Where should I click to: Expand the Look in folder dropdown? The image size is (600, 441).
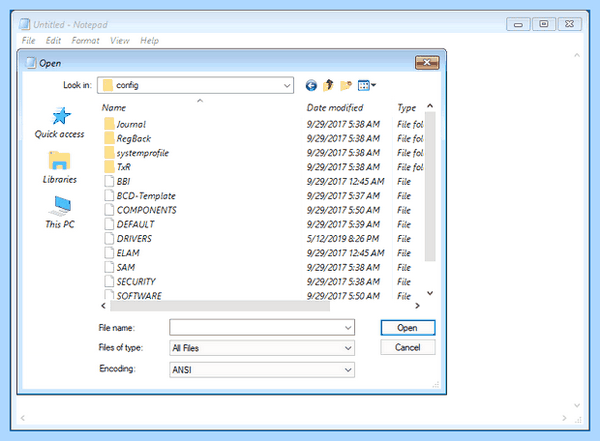point(287,85)
